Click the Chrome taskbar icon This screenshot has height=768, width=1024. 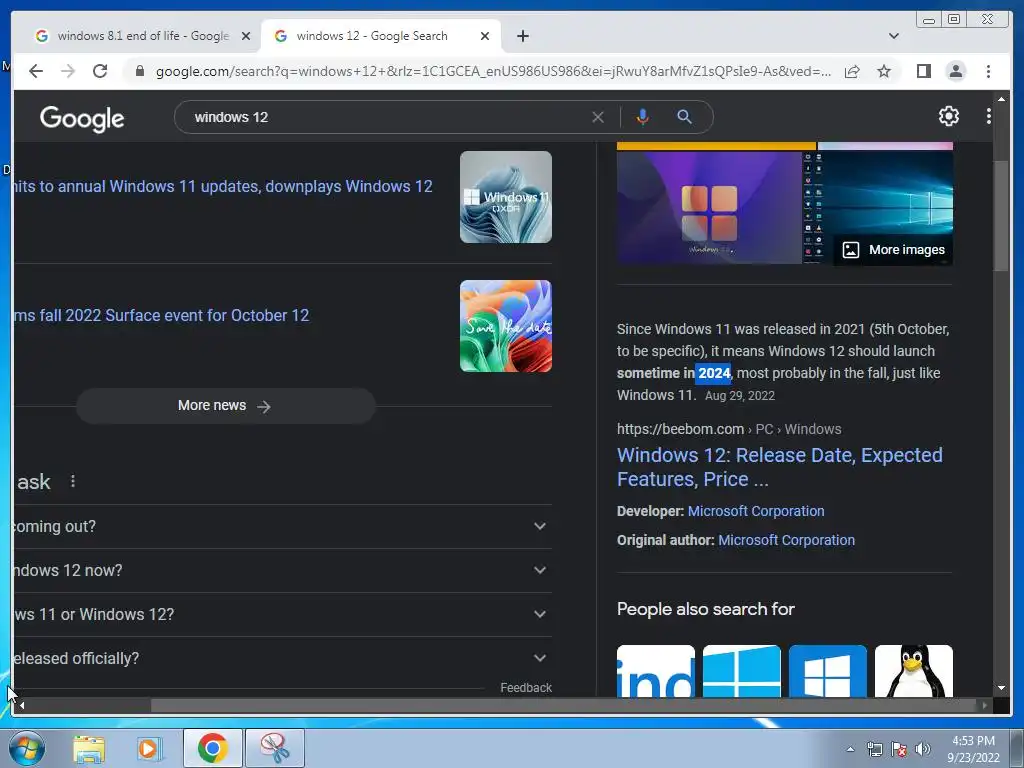212,748
